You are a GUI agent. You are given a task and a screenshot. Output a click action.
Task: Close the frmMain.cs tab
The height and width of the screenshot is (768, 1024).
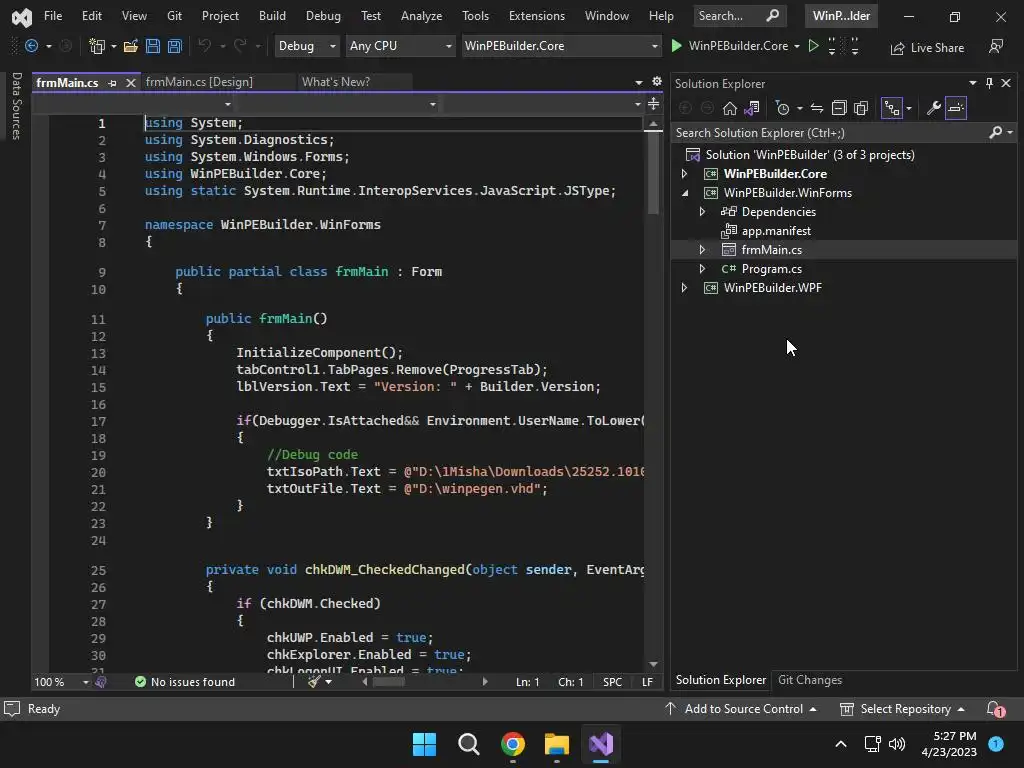point(131,83)
